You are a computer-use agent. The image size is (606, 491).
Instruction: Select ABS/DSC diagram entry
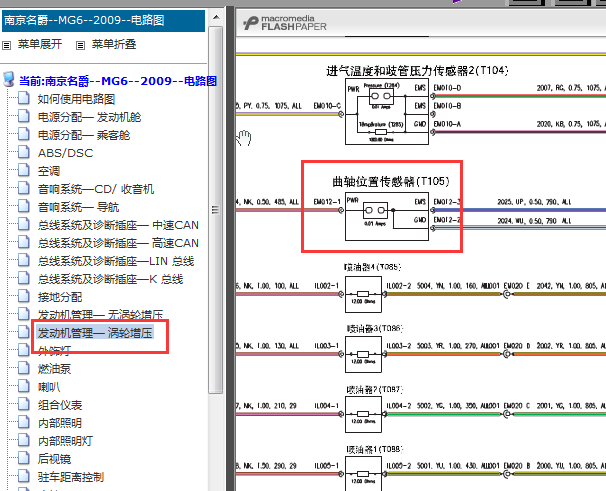(65, 153)
